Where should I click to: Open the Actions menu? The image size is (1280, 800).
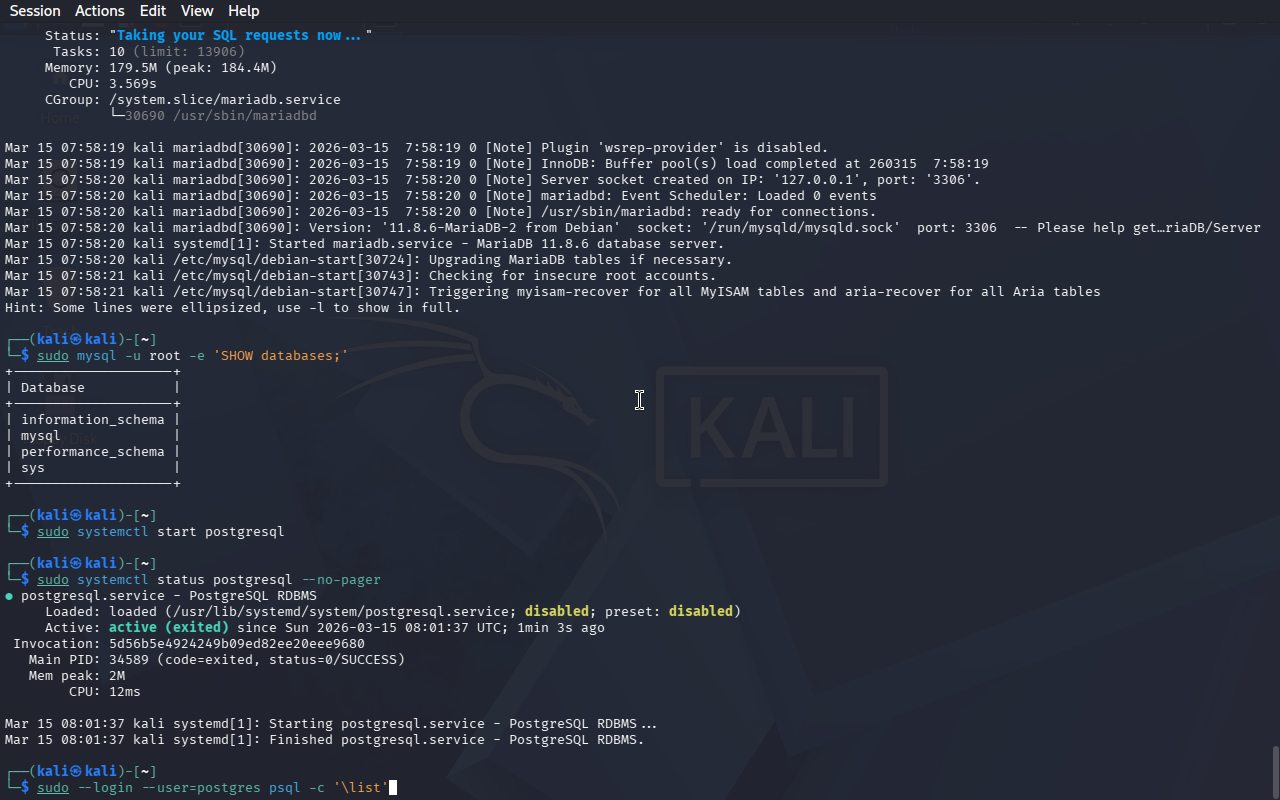100,11
